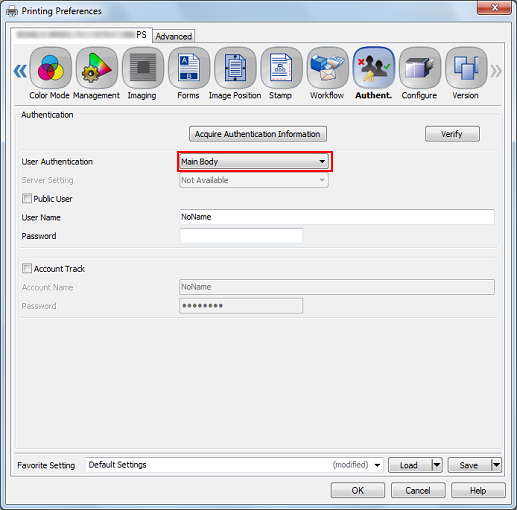Enable the Account Track checkbox
The image size is (517, 510).
tap(27, 269)
